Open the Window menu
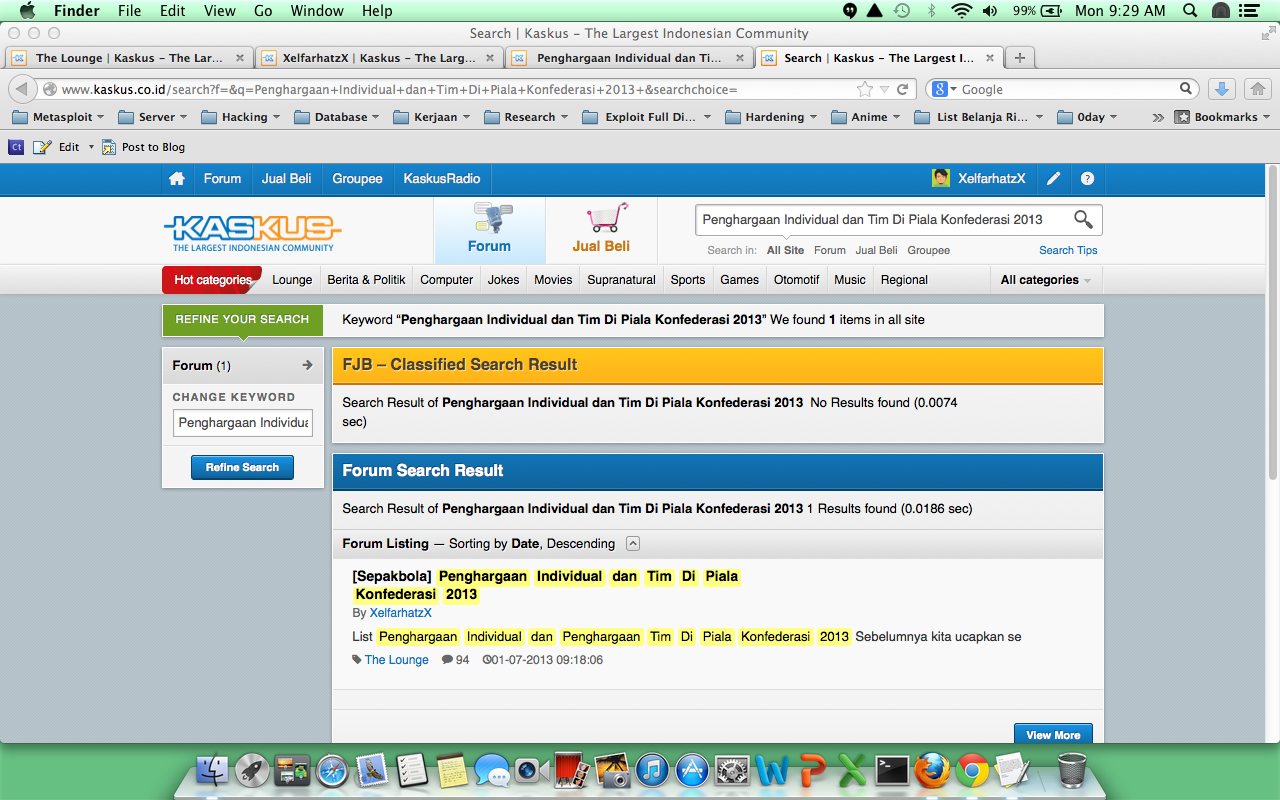 317,11
